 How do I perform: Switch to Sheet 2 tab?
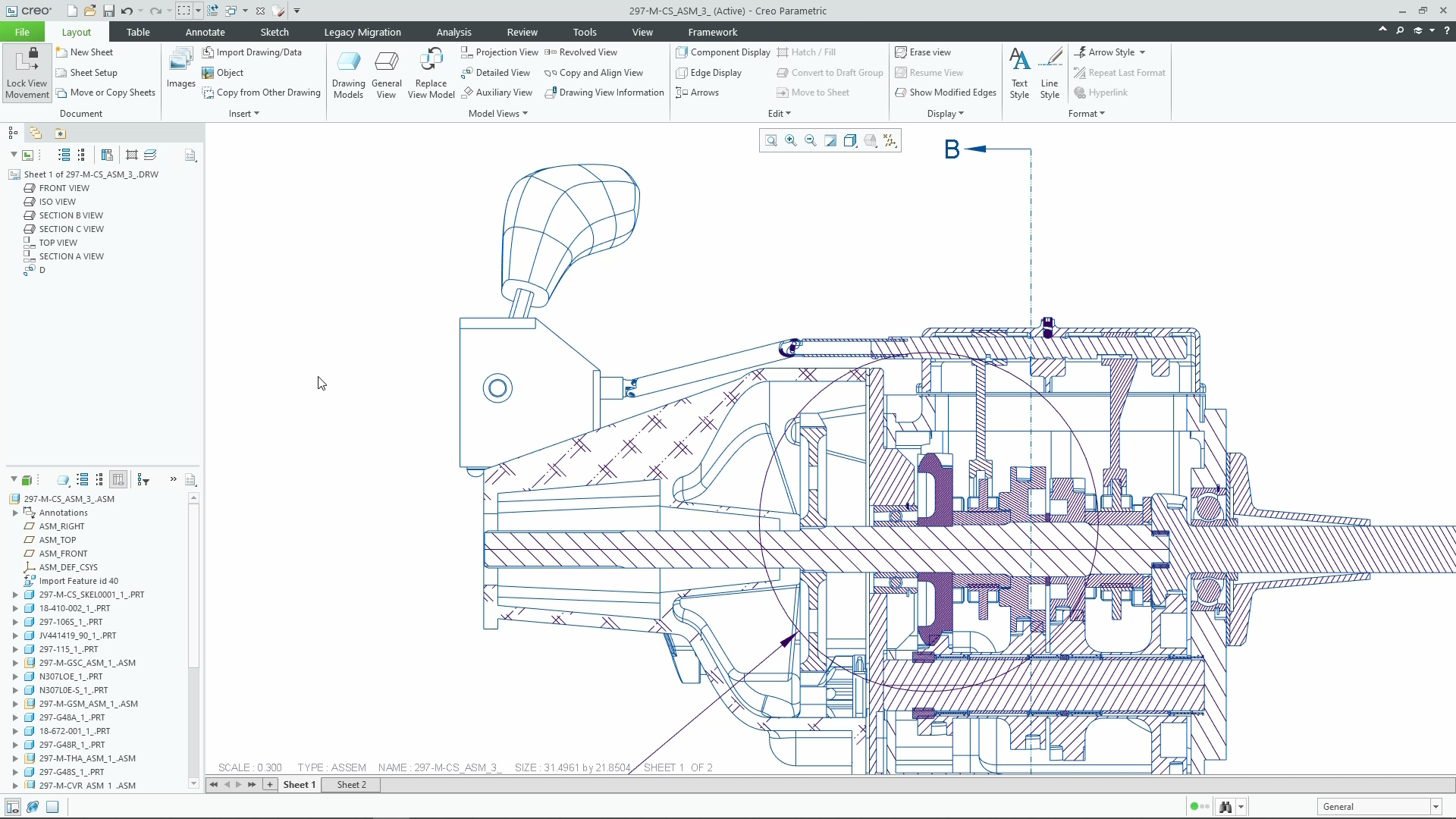351,785
